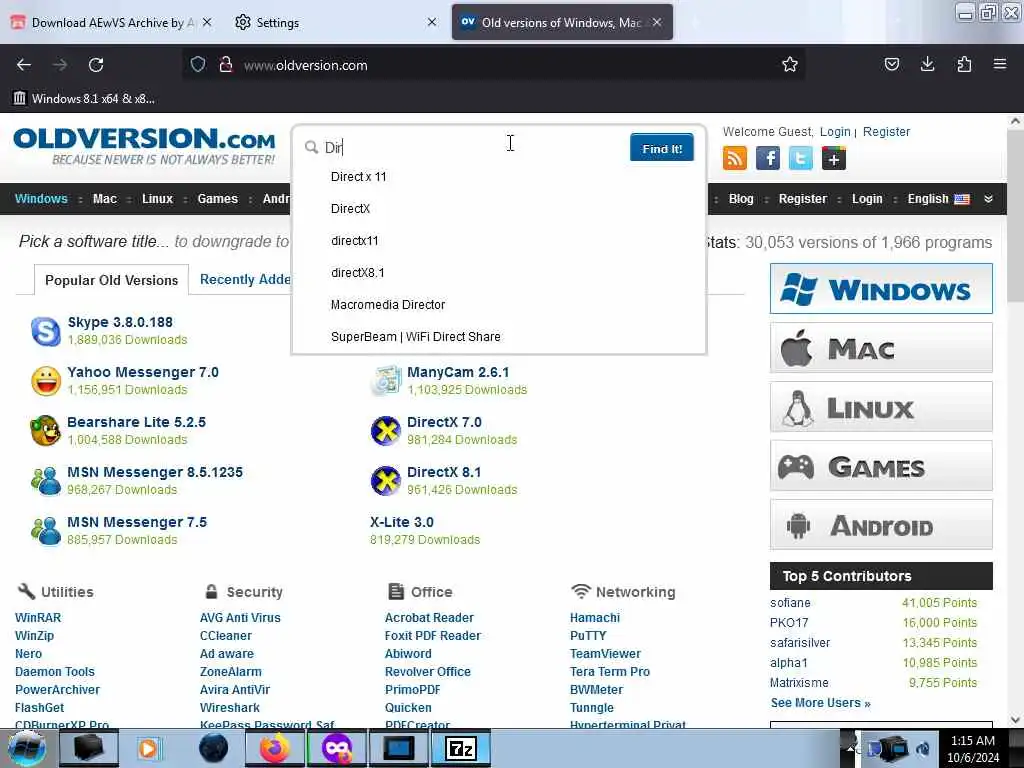Switch to the Settings browser tab
Image resolution: width=1024 pixels, height=768 pixels.
tap(334, 22)
